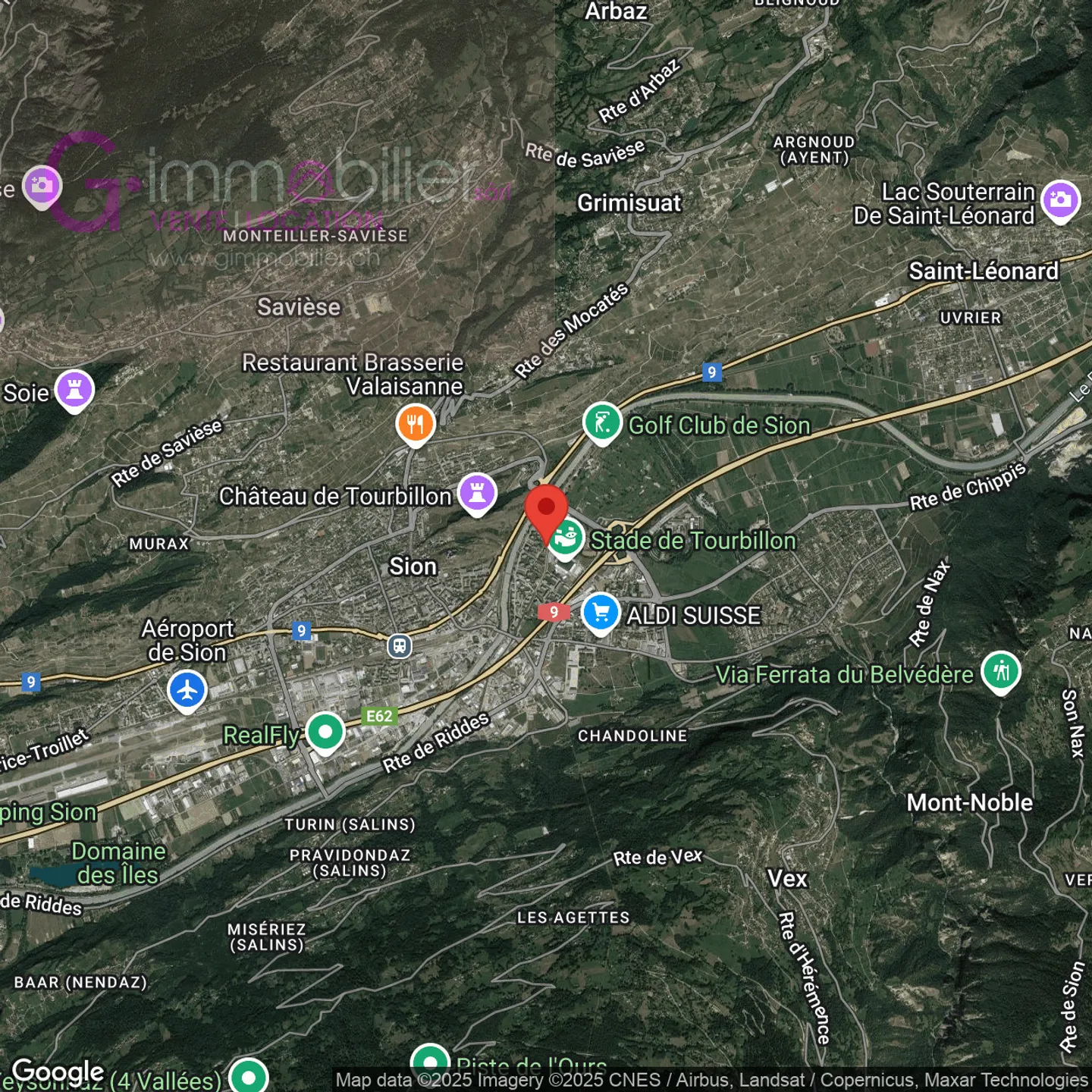
Task: Click the Domaine des Îles label
Action: pos(118,863)
